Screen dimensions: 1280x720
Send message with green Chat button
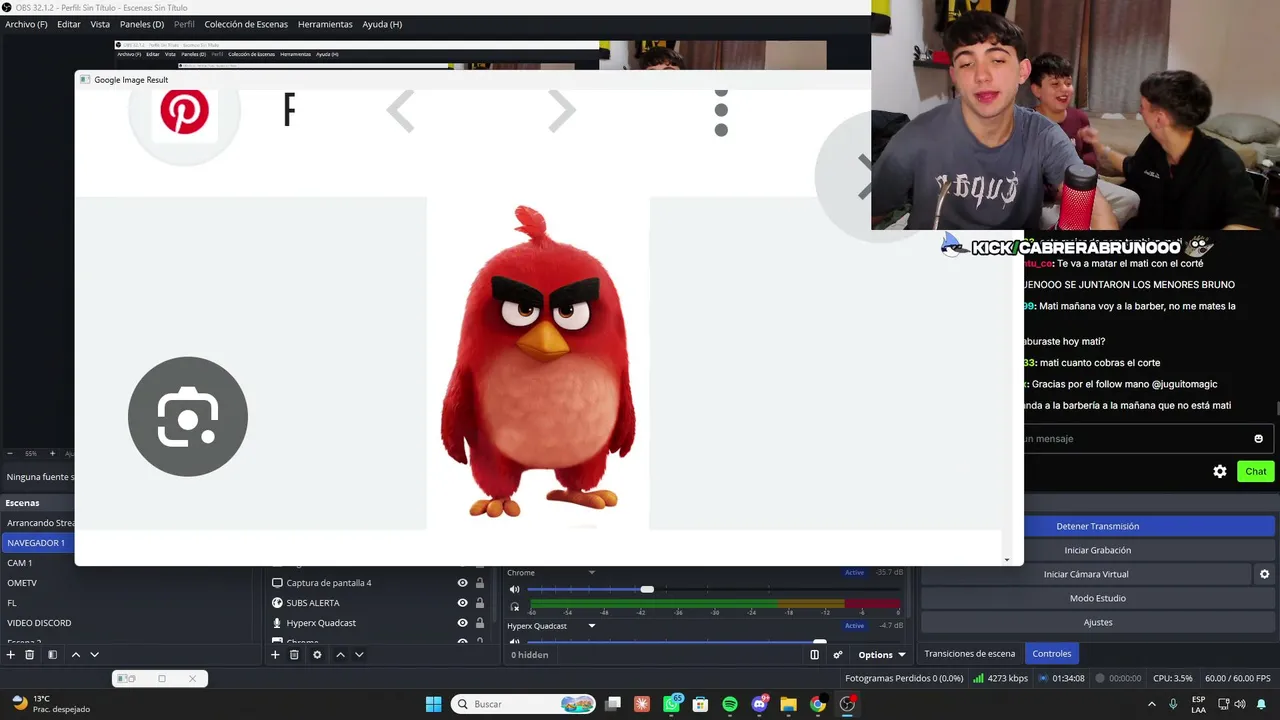(1256, 471)
